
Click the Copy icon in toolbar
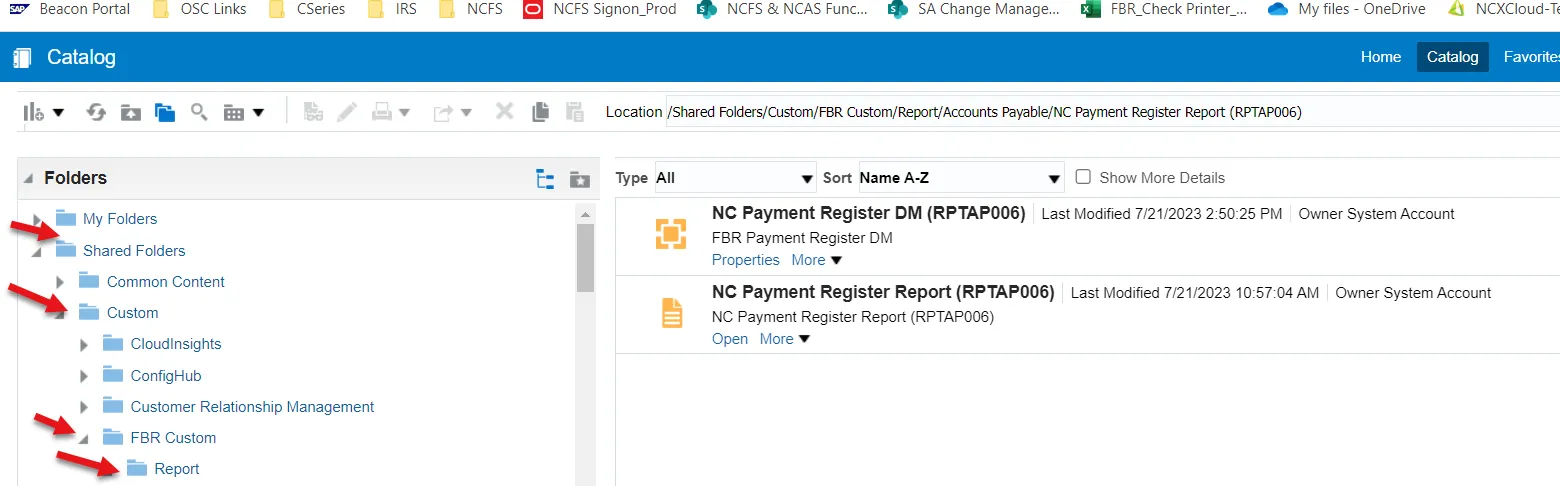540,112
